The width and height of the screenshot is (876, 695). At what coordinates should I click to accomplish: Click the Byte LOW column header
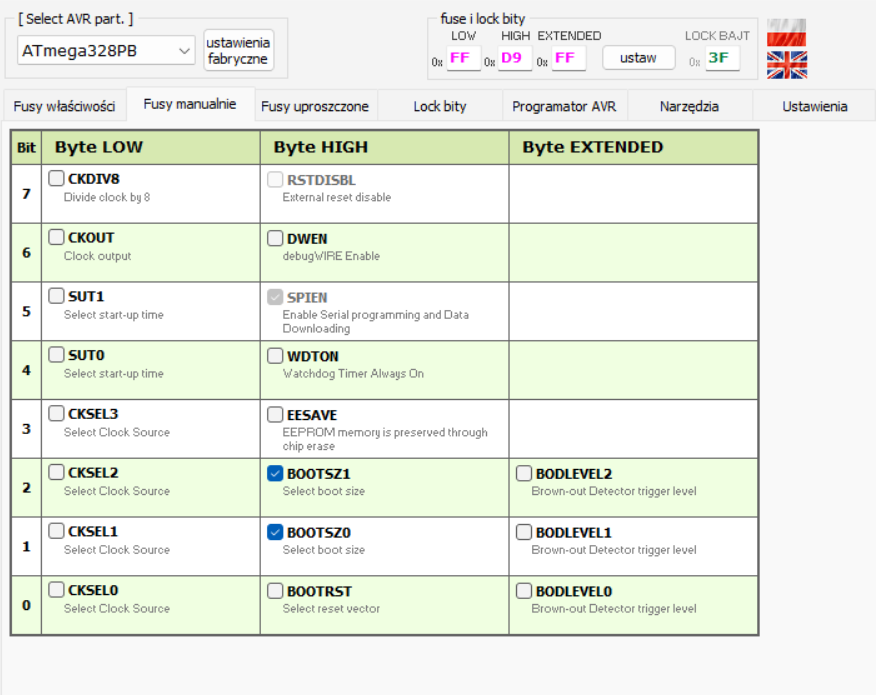(x=151, y=147)
